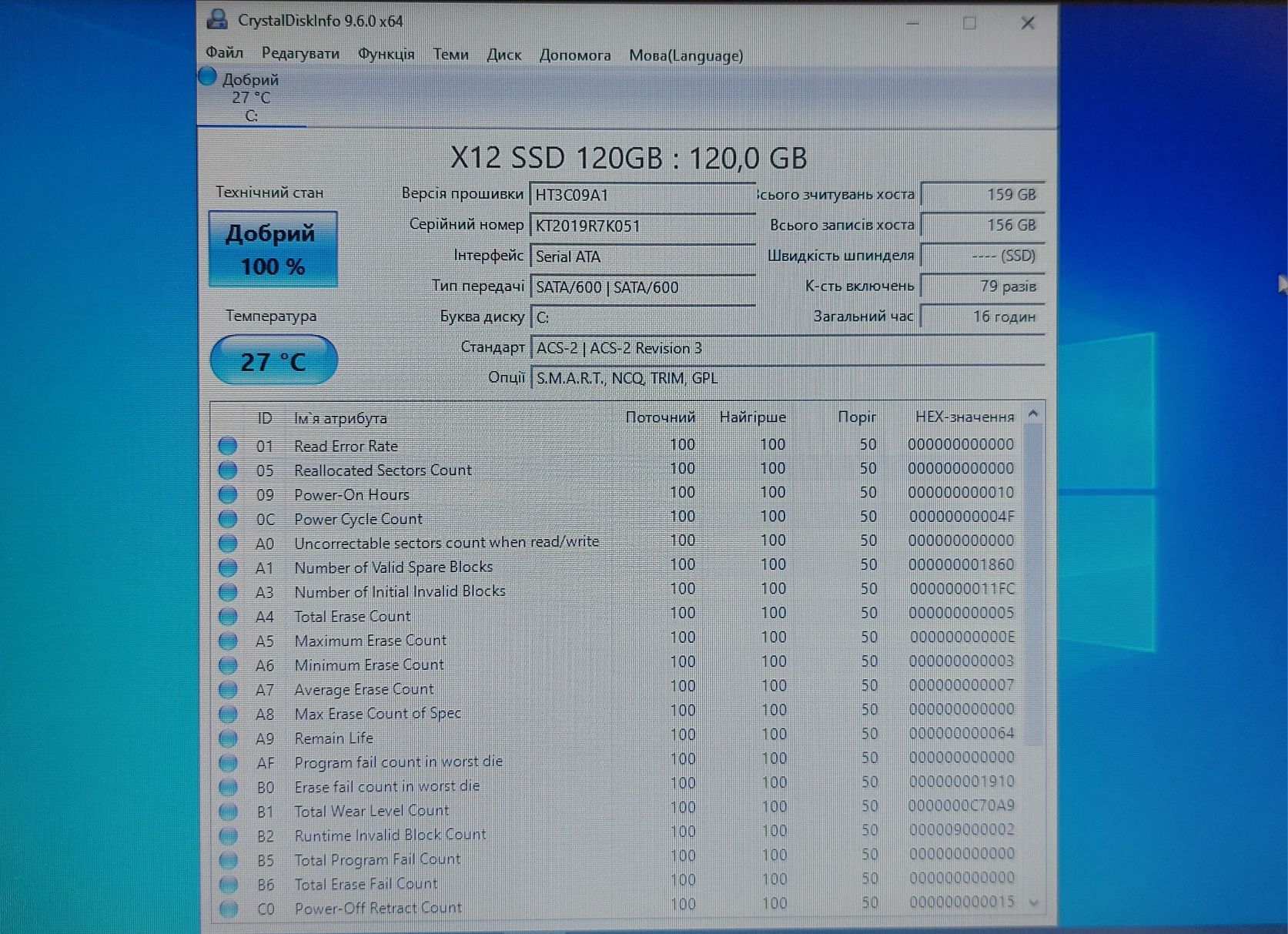Click the status circle for Erase fail count in worst die

pos(227,787)
